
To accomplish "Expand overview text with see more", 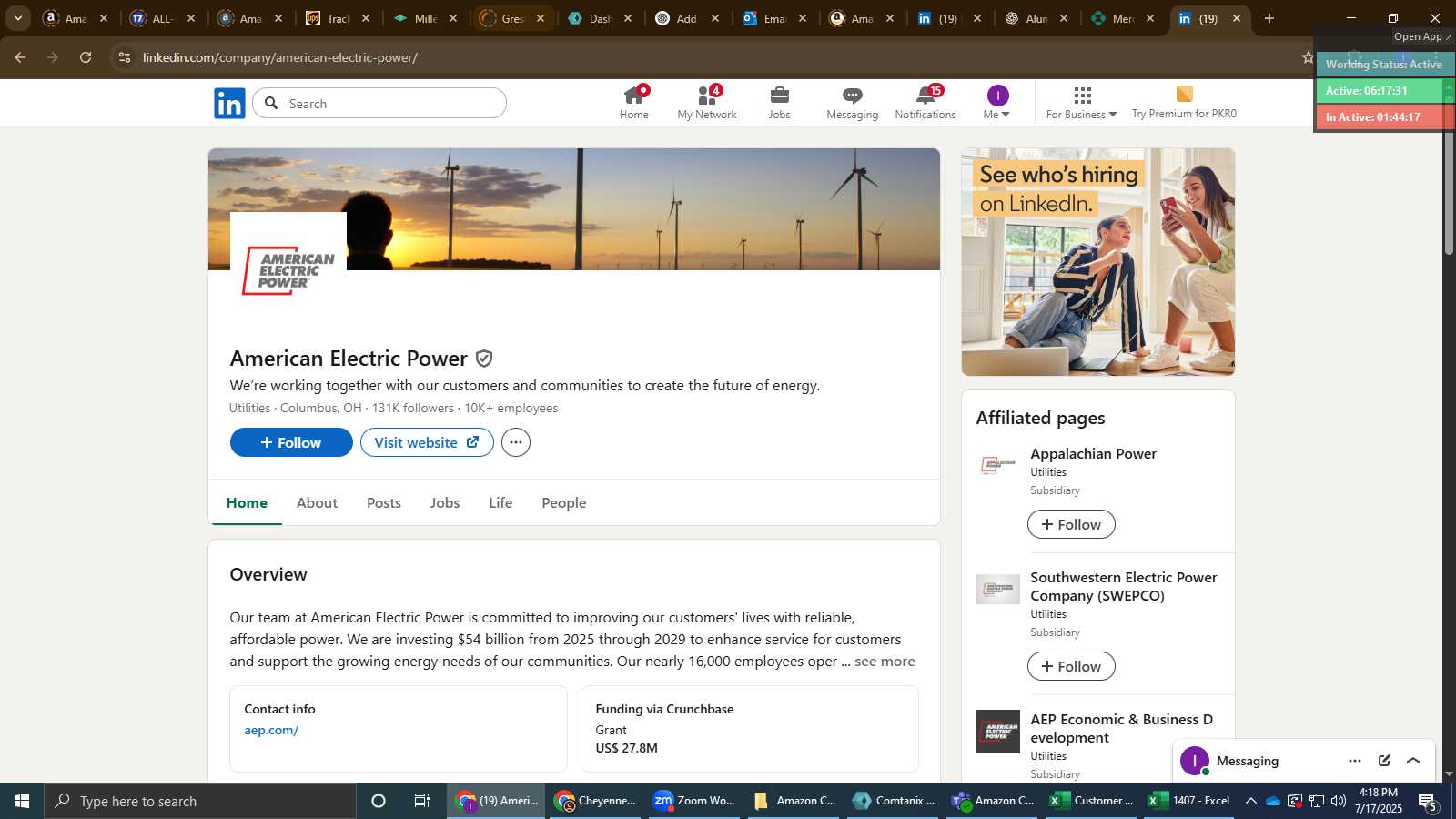I will pyautogui.click(x=885, y=662).
